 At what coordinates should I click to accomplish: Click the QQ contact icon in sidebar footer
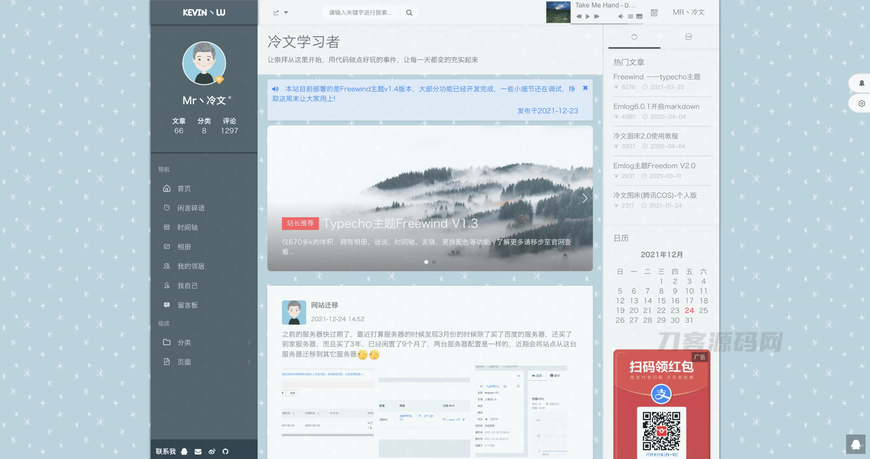[x=185, y=451]
